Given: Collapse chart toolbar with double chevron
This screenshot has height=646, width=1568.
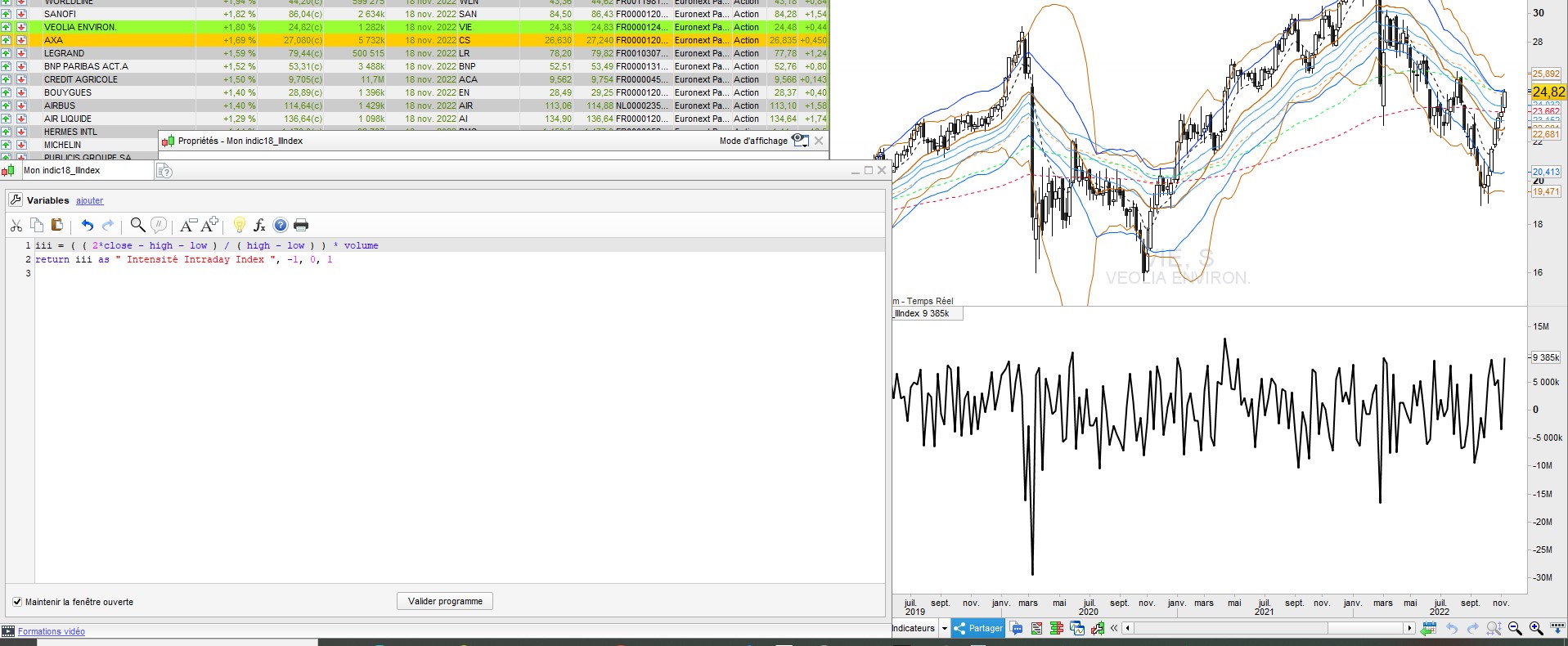Looking at the screenshot, I should pyautogui.click(x=1114, y=629).
